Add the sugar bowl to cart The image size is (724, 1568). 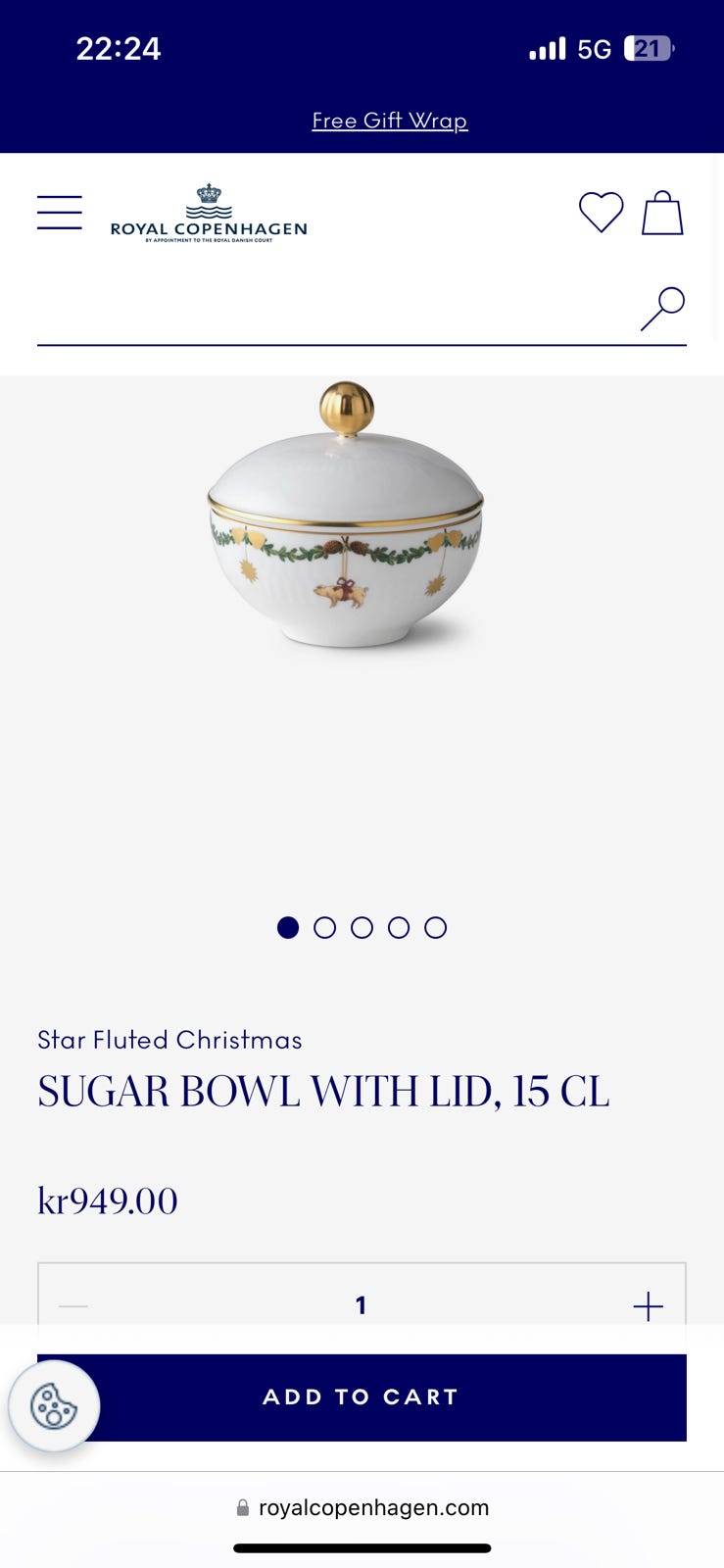click(362, 1397)
